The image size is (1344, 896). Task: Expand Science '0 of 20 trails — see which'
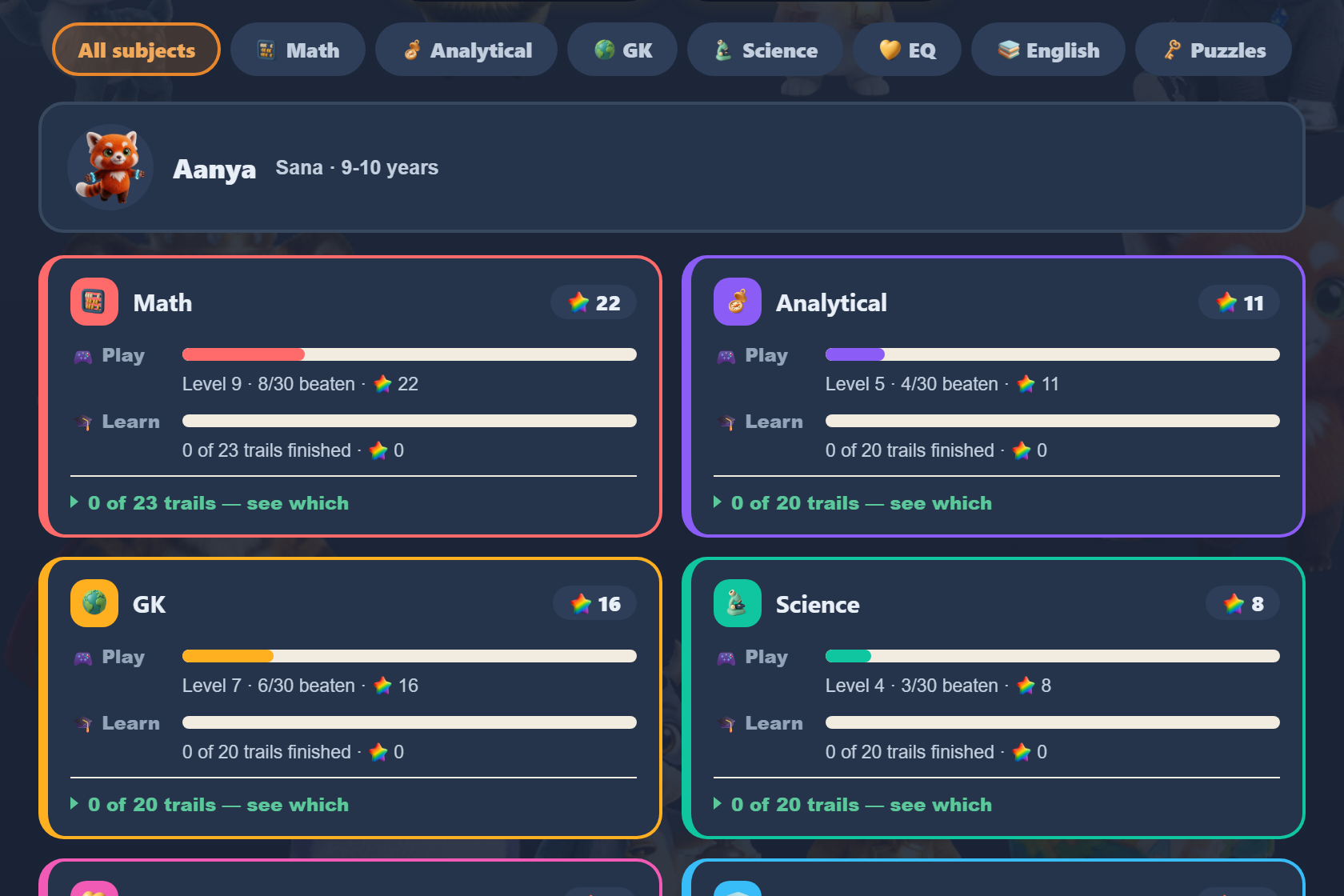click(853, 805)
